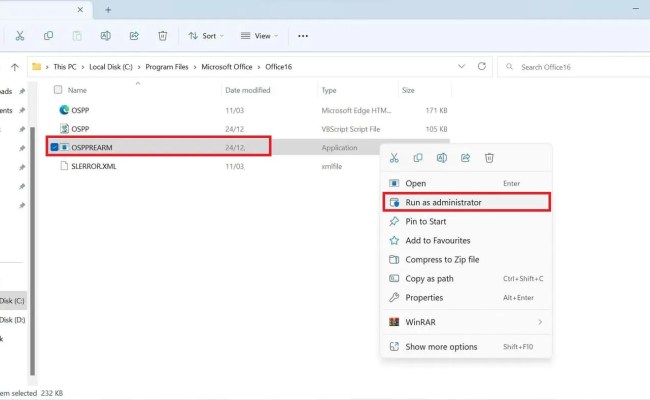This screenshot has height=400, width=650.
Task: Sort by the Date modified column header
Action: 247,90
